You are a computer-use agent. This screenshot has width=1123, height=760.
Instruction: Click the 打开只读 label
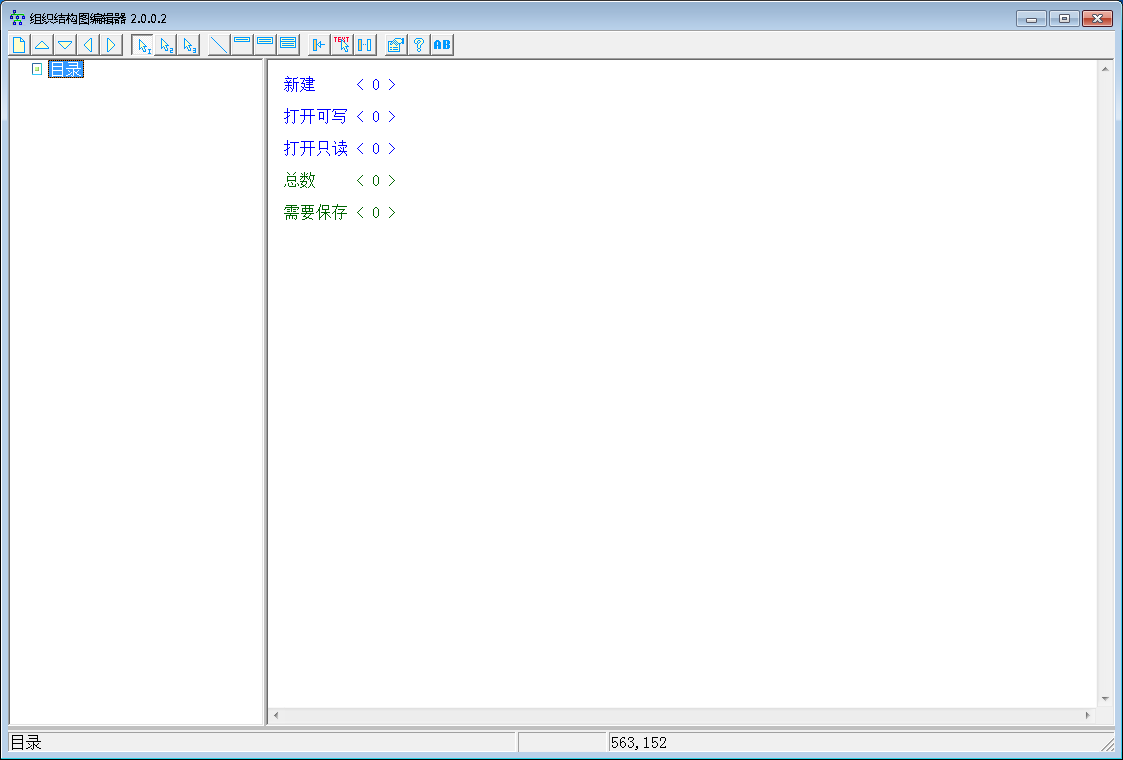click(315, 148)
